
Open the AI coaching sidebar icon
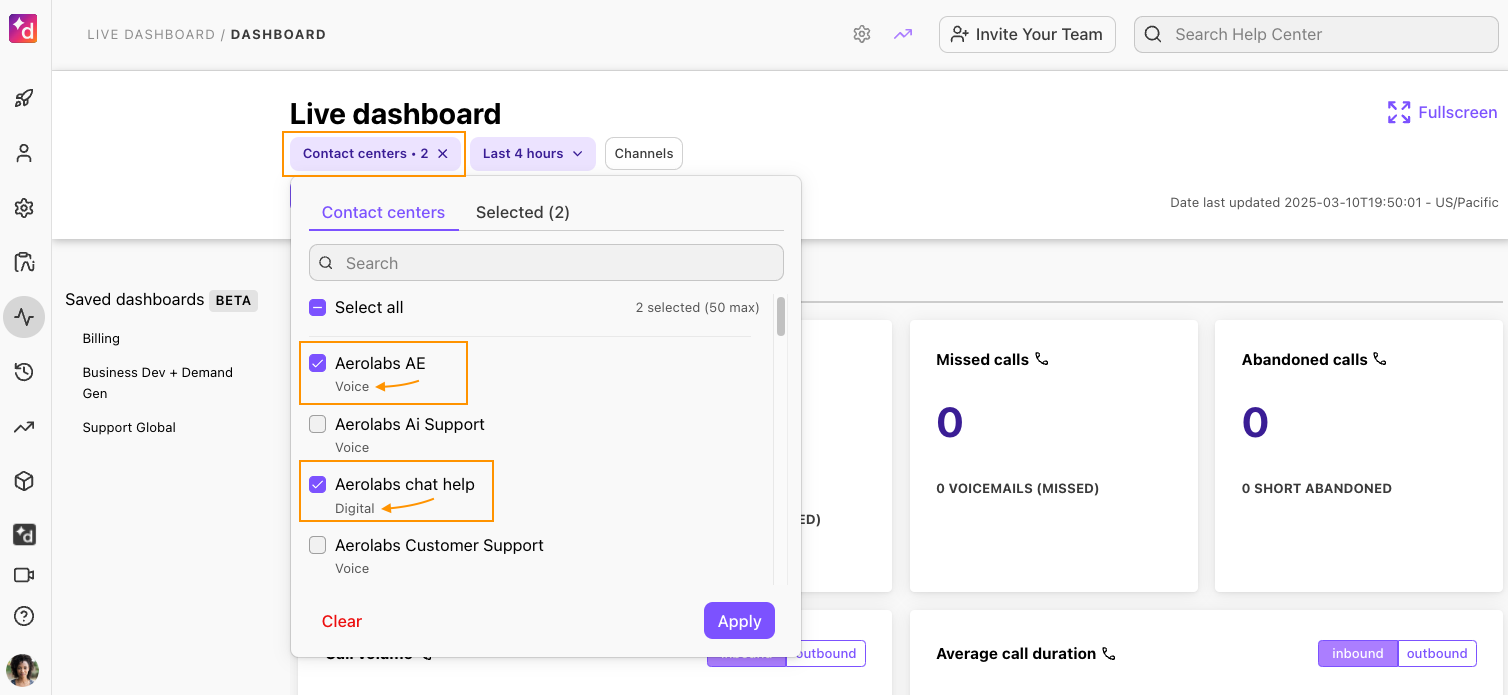24,263
